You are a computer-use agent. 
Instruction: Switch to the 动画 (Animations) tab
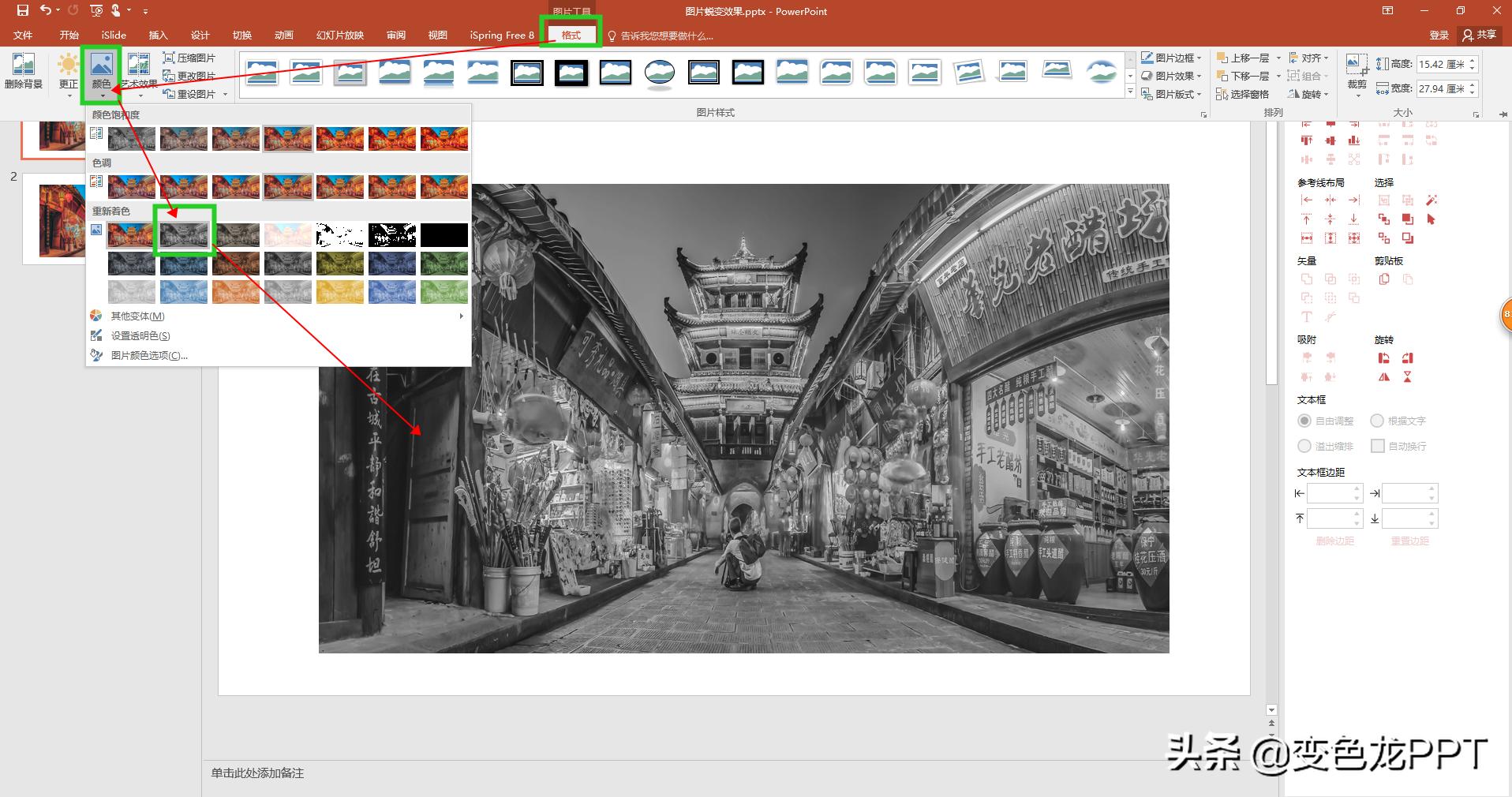[283, 36]
